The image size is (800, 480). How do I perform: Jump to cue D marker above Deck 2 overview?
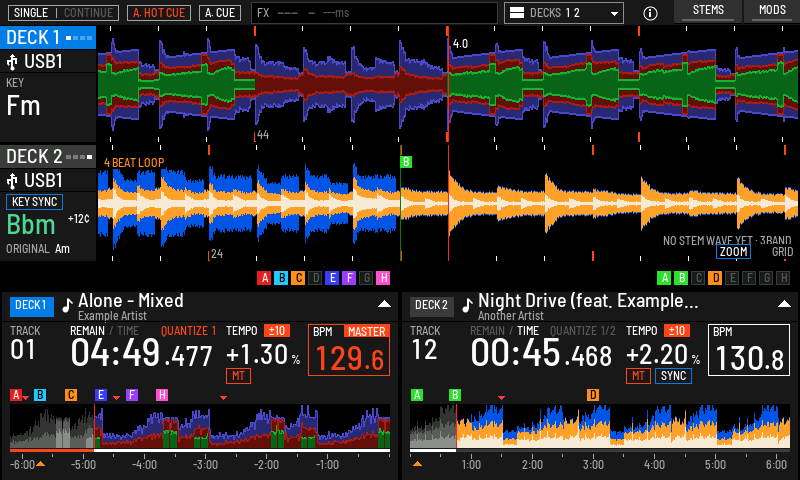(x=593, y=395)
